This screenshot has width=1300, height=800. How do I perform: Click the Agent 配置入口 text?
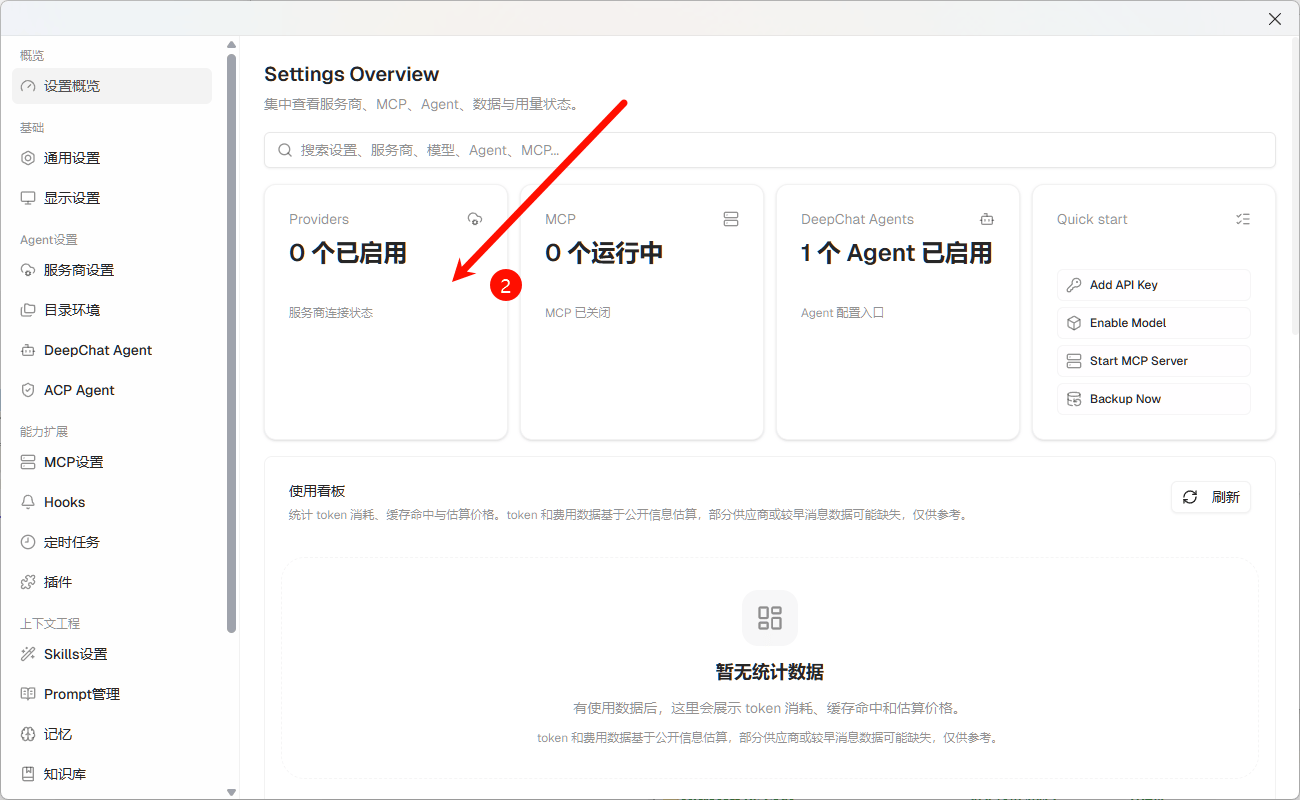coord(843,313)
